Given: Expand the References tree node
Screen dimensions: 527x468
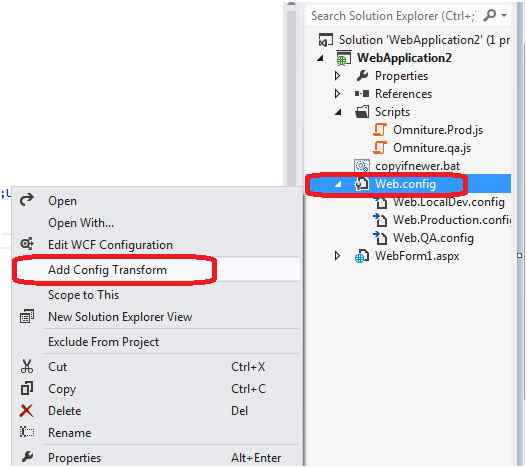Looking at the screenshot, I should (x=338, y=93).
